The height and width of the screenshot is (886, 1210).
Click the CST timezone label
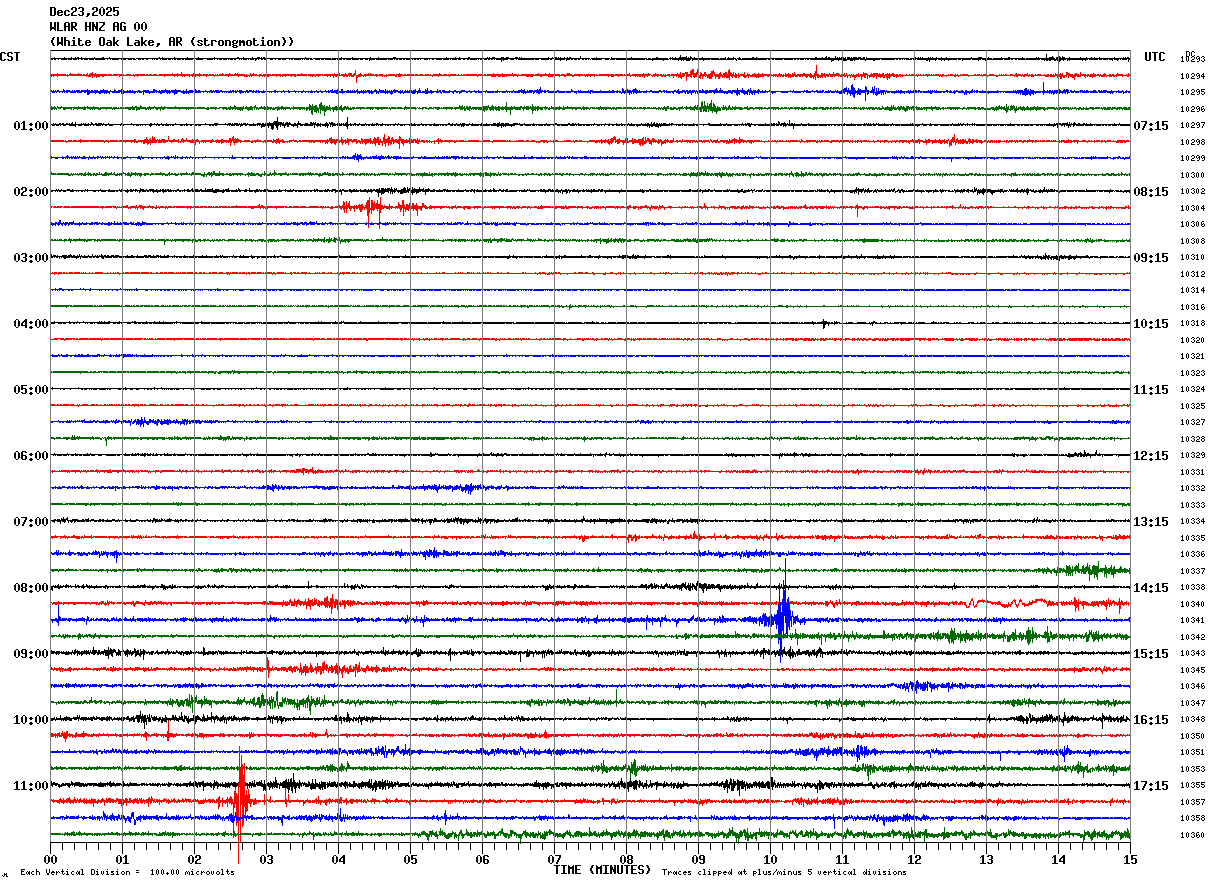(10, 57)
